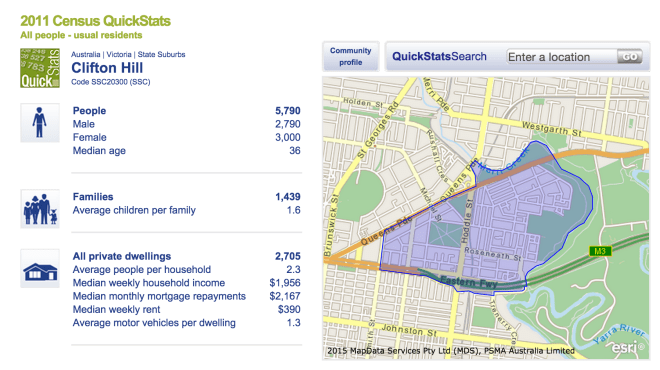Image resolution: width=660 pixels, height=370 pixels.
Task: Follow the Victoria breadcrumb link
Action: 119,54
